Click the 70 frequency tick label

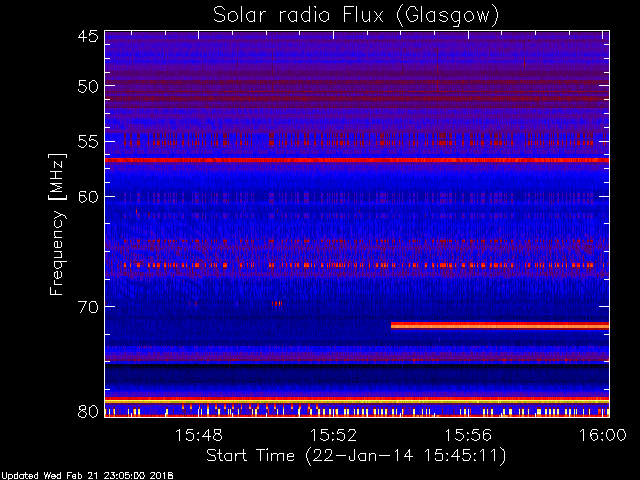click(88, 307)
